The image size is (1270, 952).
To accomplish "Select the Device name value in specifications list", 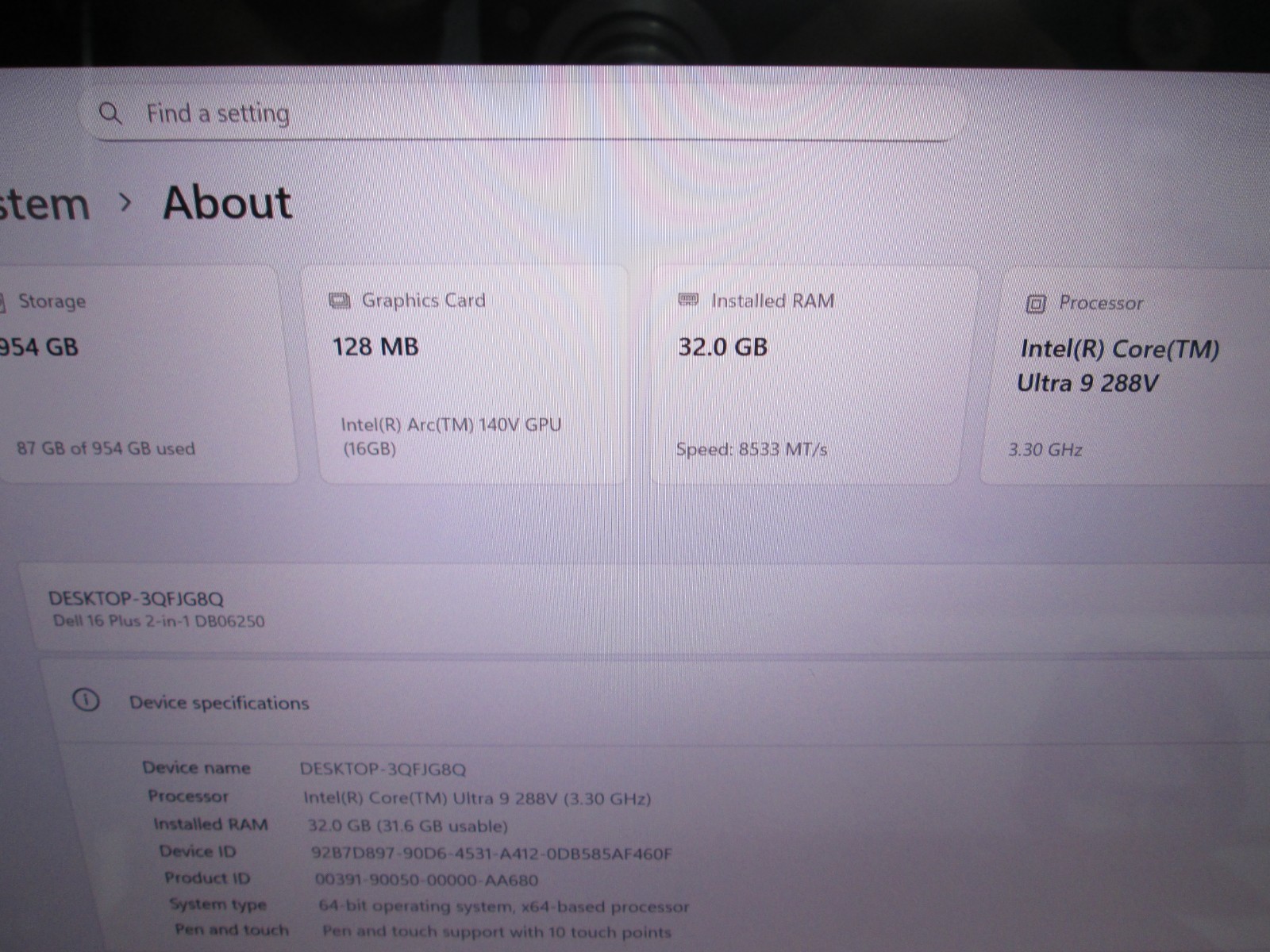I will click(383, 769).
